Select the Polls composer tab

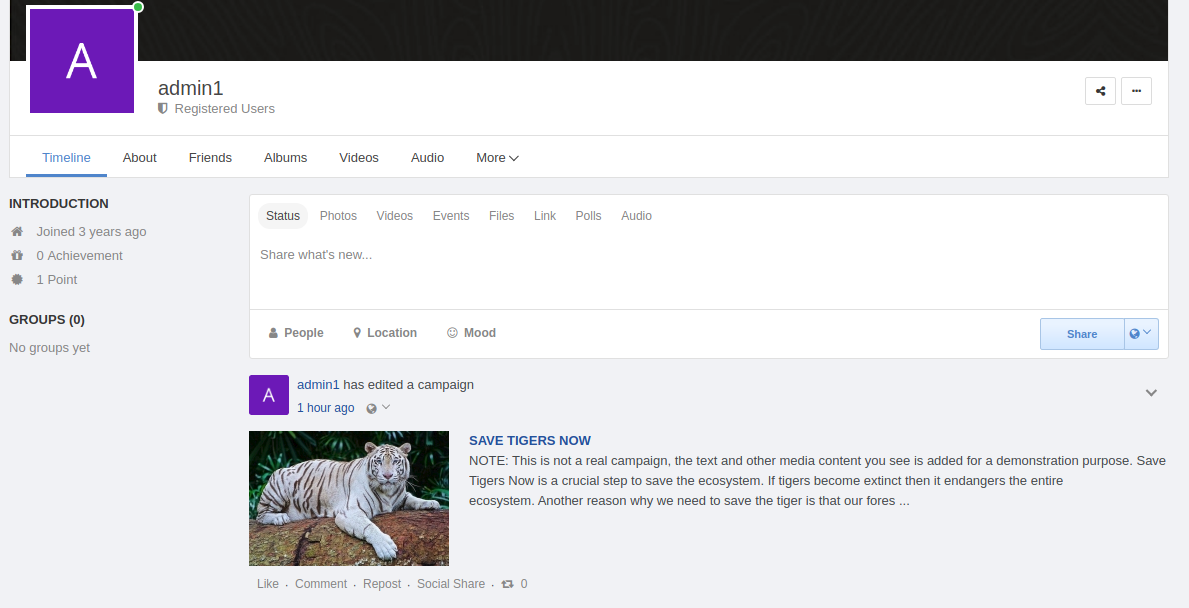pos(588,216)
